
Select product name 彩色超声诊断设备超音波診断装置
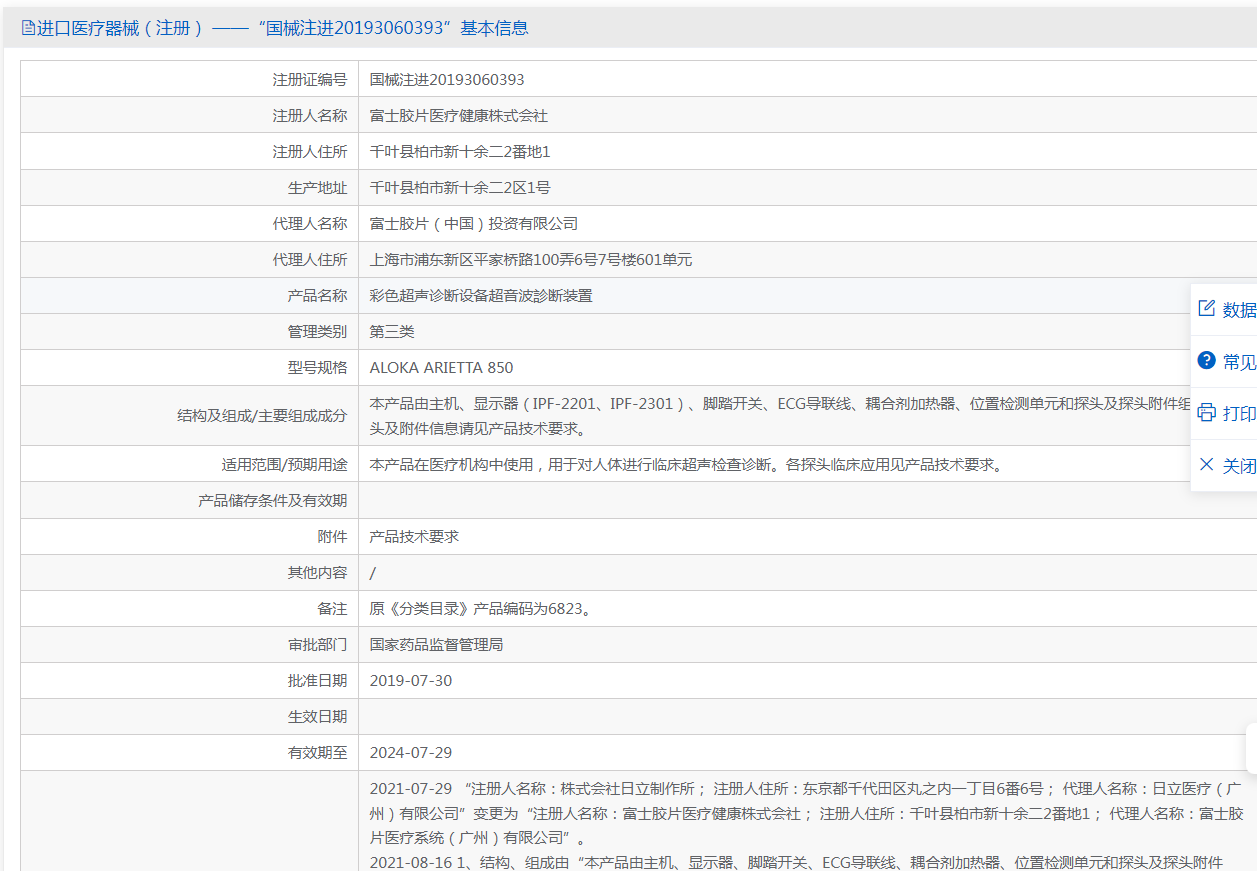[x=481, y=296]
